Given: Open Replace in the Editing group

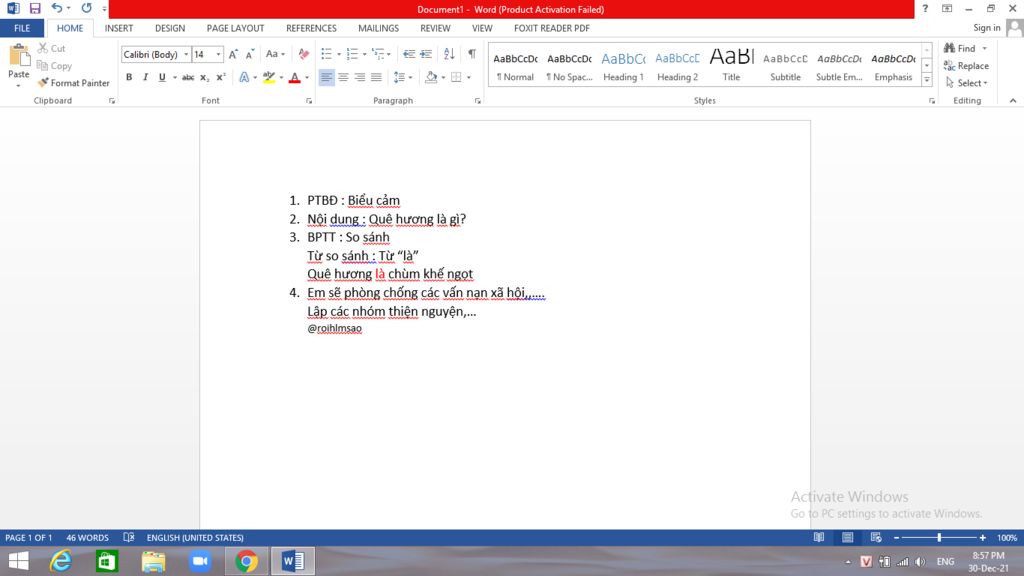Looking at the screenshot, I should (x=965, y=66).
